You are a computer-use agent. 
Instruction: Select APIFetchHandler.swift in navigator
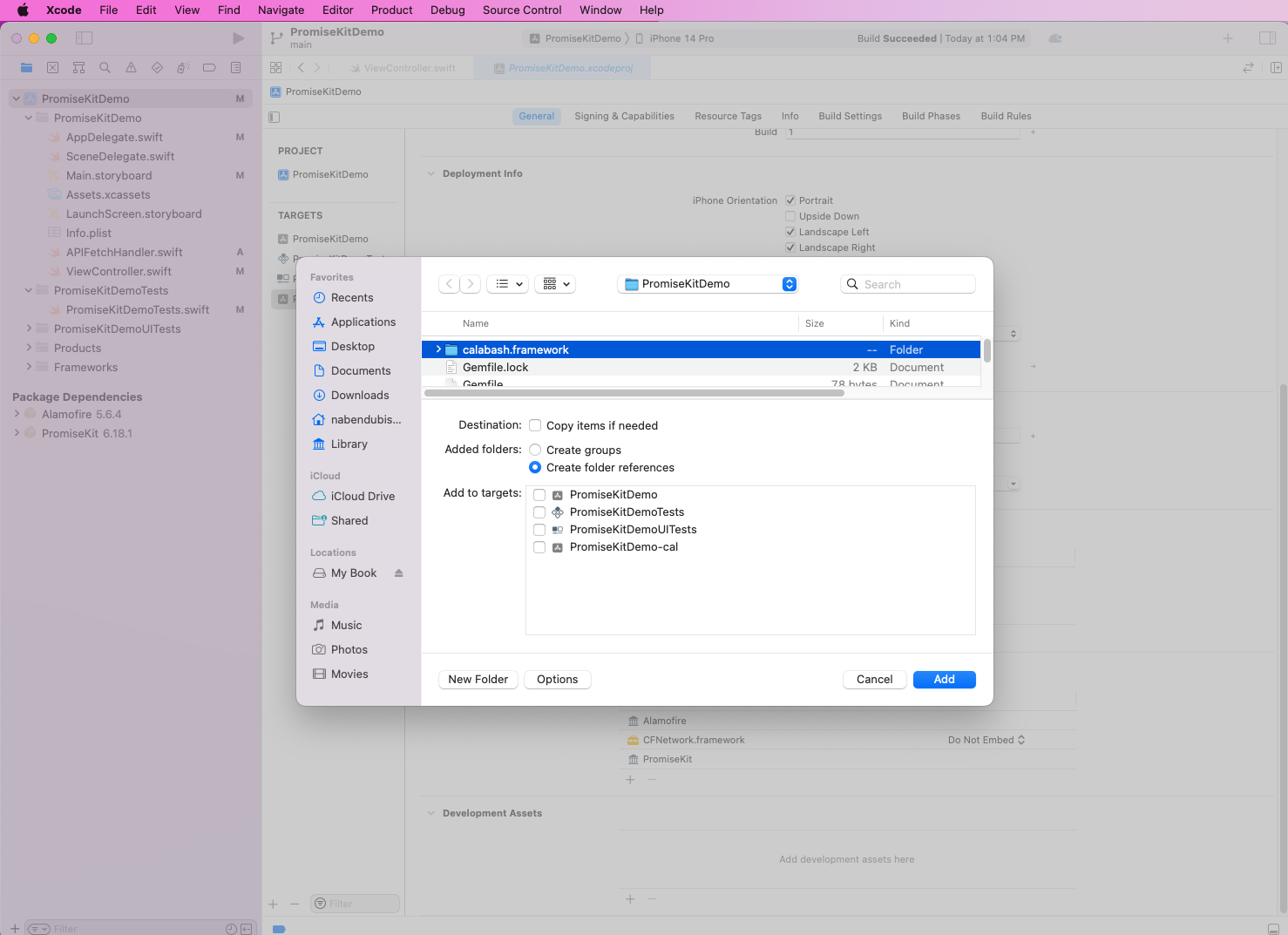(125, 253)
